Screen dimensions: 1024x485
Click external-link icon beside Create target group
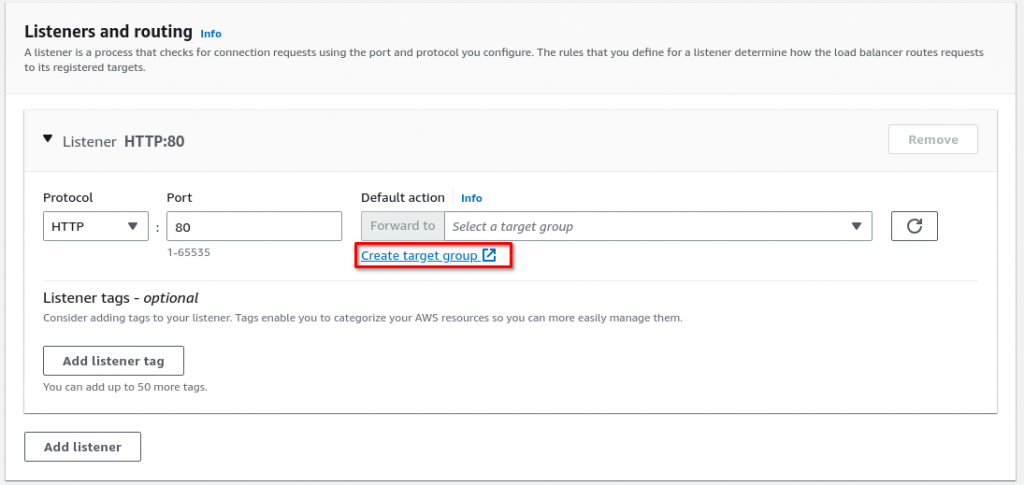pos(489,255)
